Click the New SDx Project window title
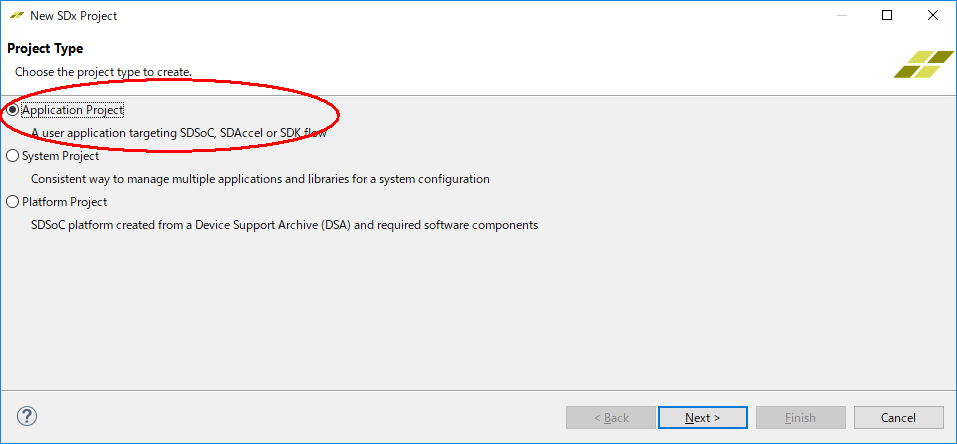The width and height of the screenshot is (957, 444). tap(74, 16)
